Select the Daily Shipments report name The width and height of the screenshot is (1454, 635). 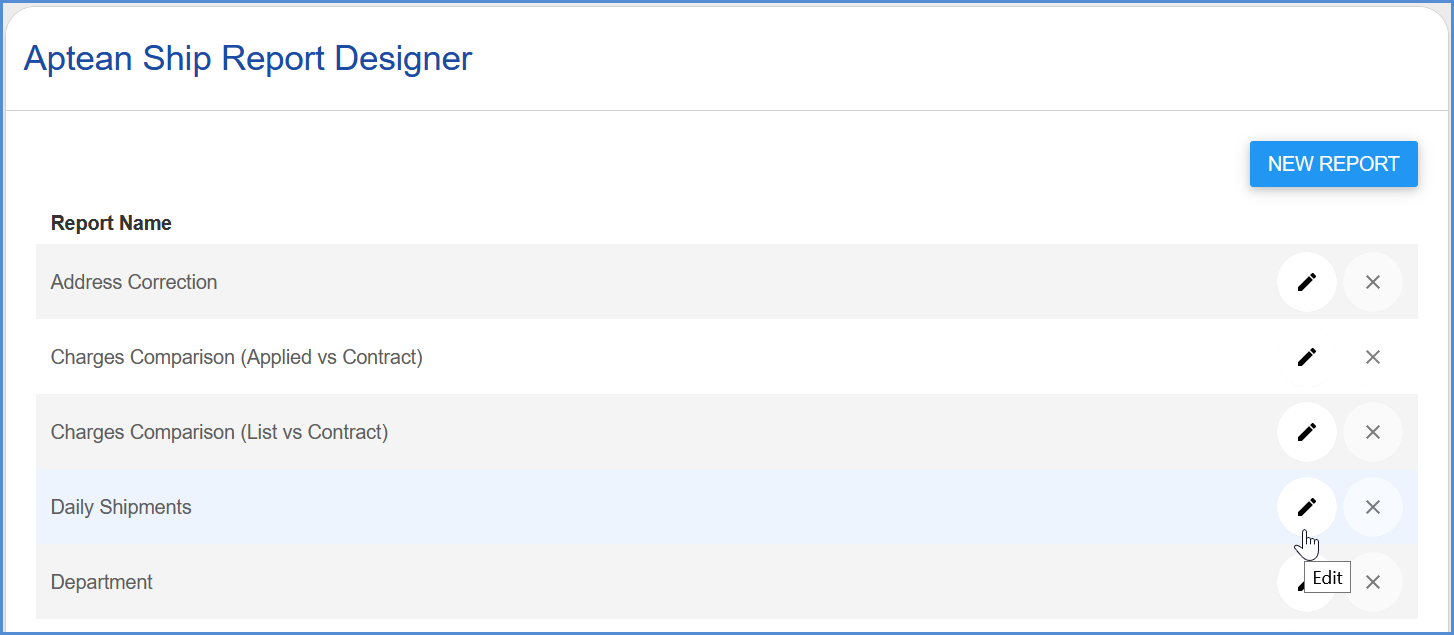tap(121, 507)
